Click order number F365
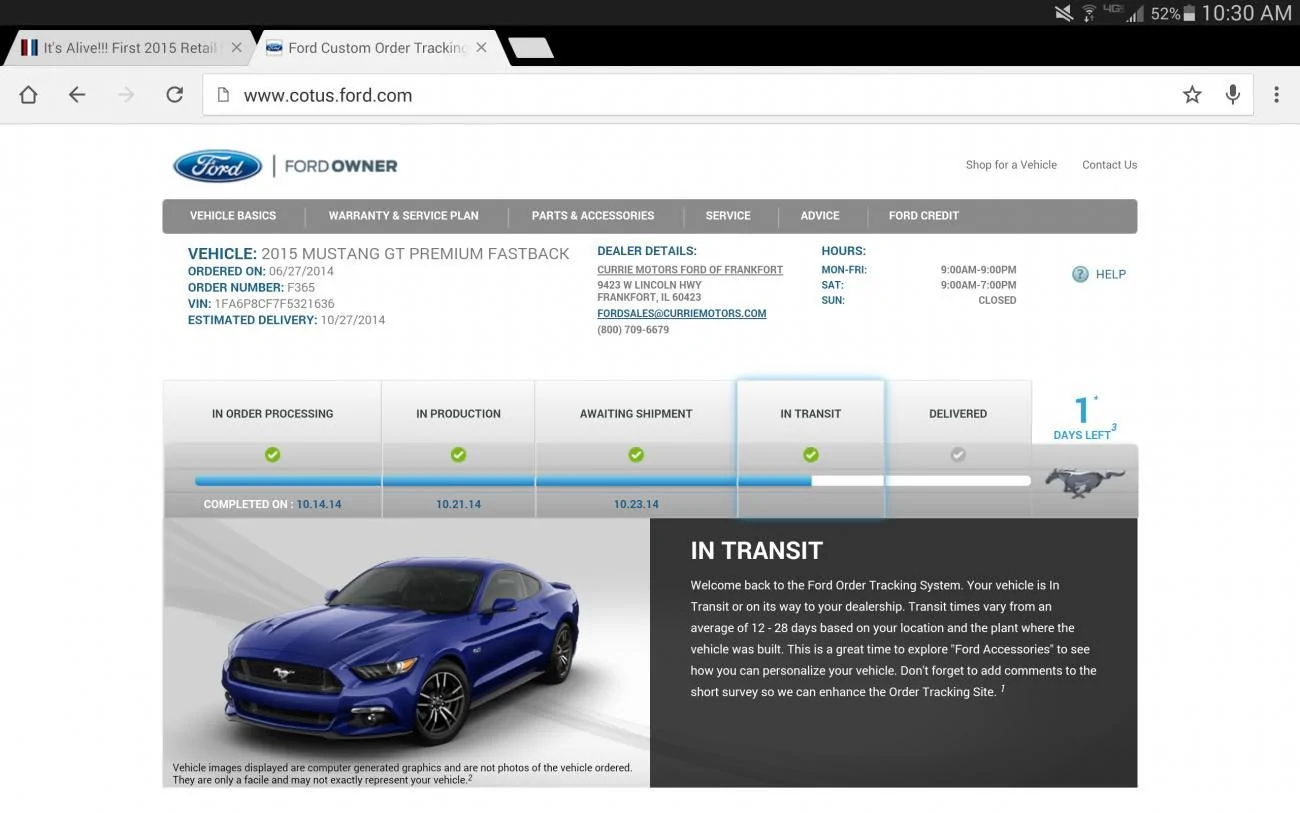This screenshot has height=813, width=1300. coord(301,288)
